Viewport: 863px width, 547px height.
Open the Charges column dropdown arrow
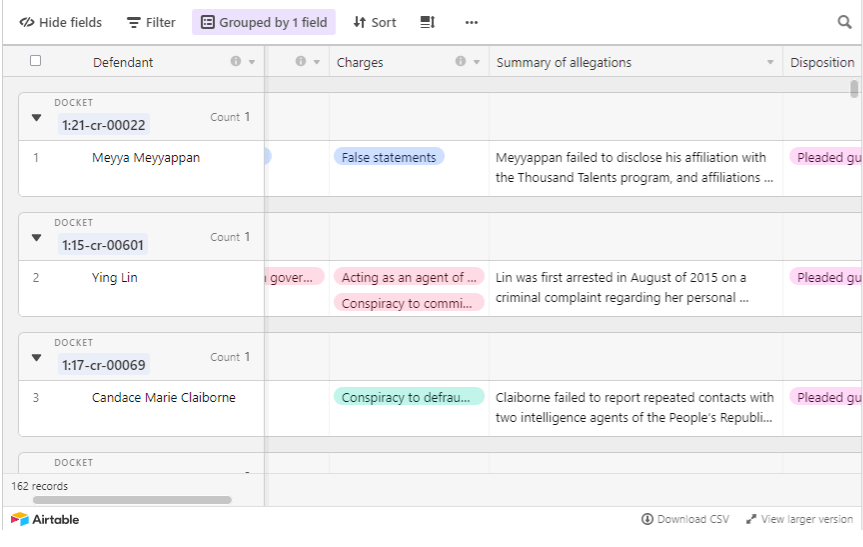[476, 62]
